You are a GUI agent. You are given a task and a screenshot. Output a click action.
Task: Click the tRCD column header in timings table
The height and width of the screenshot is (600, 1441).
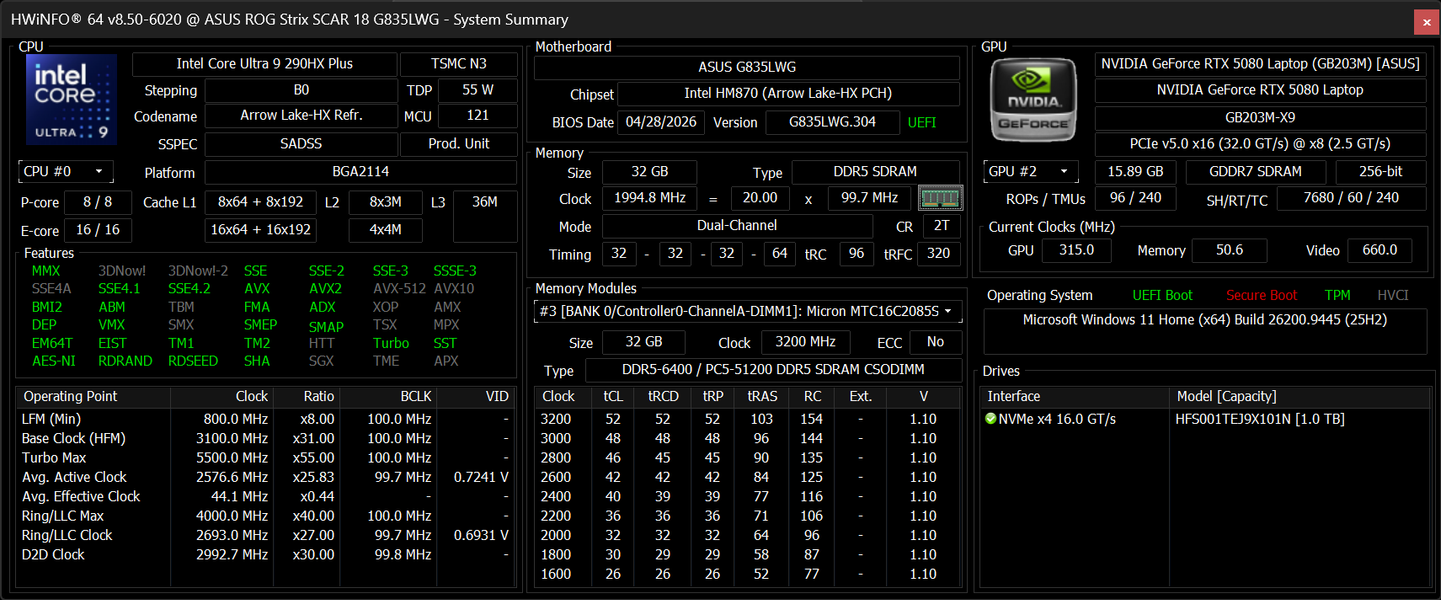(x=663, y=396)
